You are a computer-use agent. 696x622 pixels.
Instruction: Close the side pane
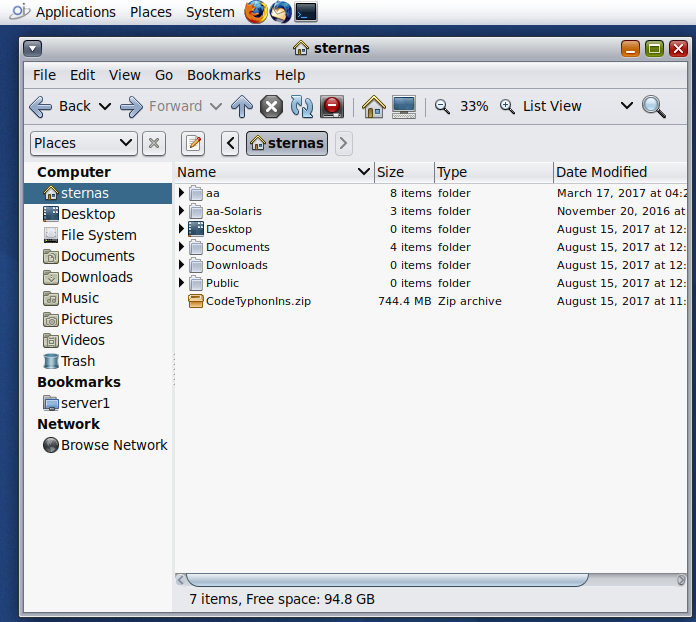tap(154, 143)
